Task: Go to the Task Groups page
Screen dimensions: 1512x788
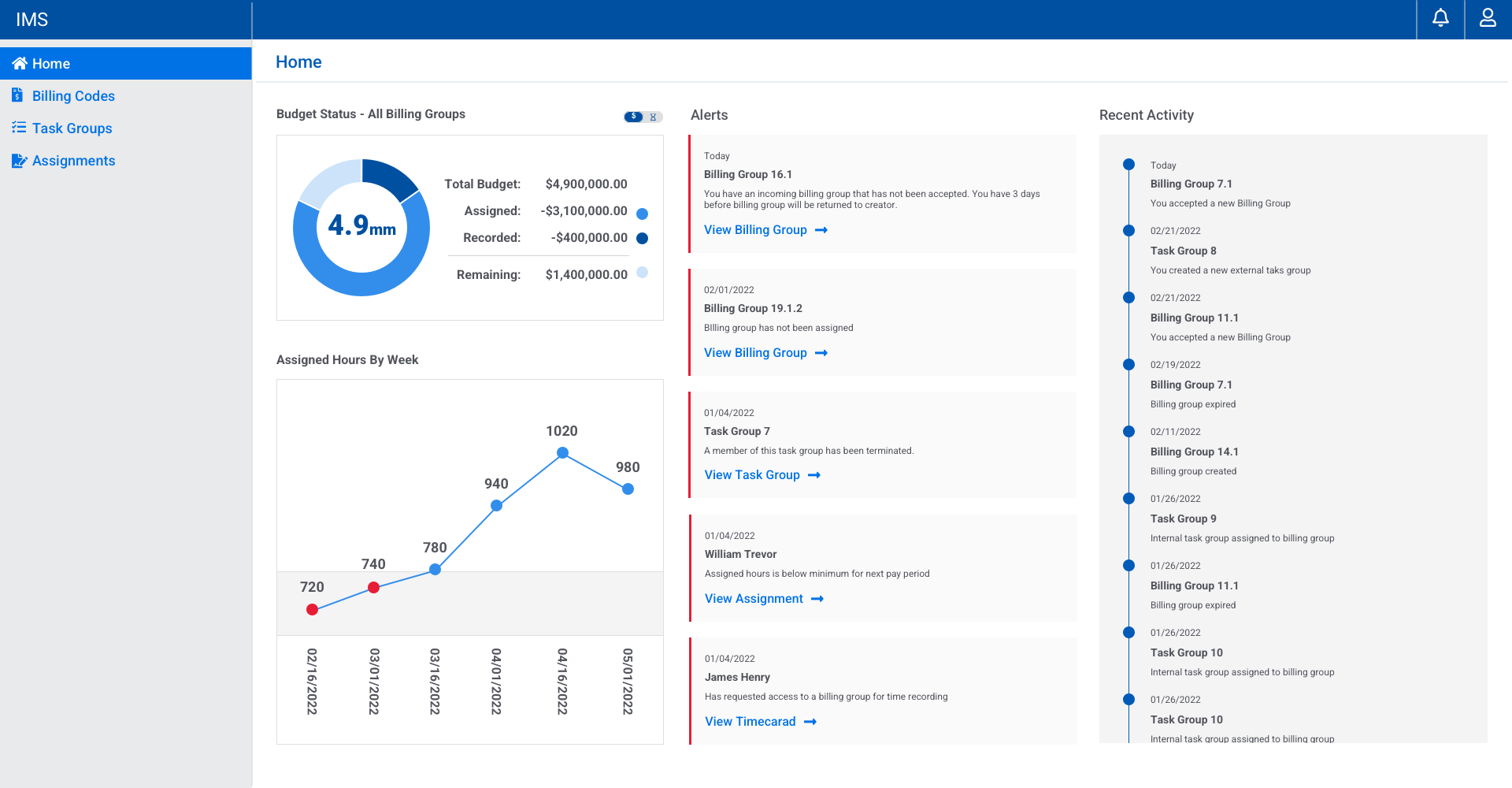Action: (72, 128)
